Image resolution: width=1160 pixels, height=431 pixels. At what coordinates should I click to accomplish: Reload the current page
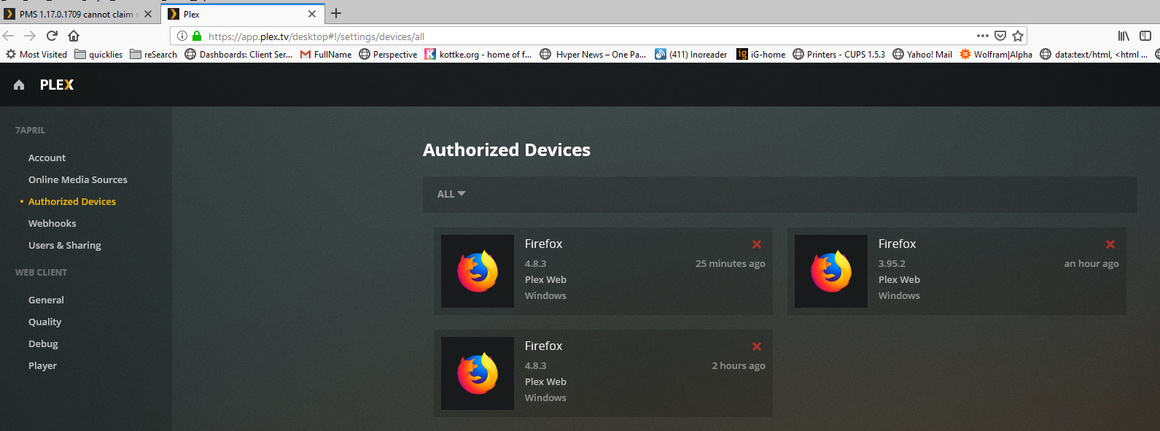(x=52, y=35)
